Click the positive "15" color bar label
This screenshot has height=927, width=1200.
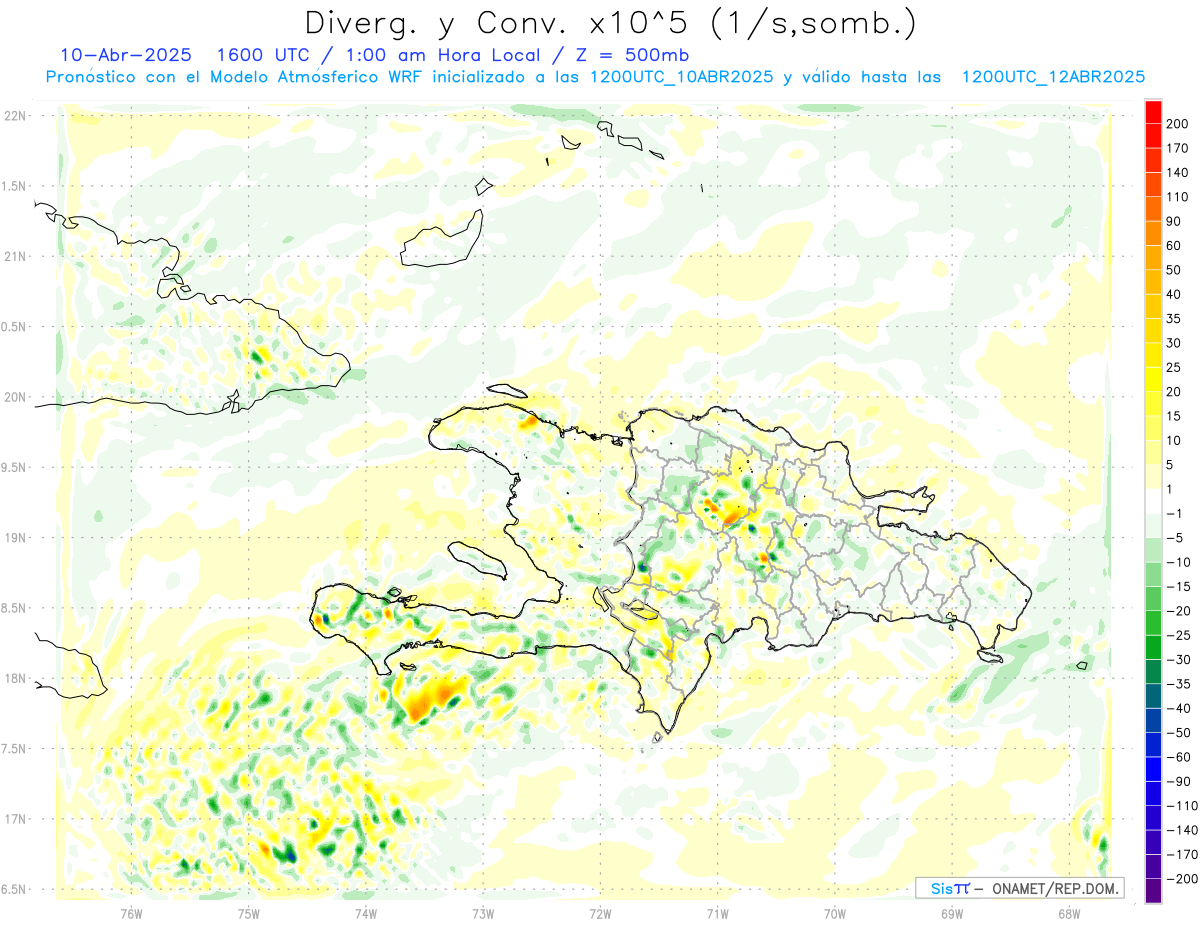[x=1174, y=416]
